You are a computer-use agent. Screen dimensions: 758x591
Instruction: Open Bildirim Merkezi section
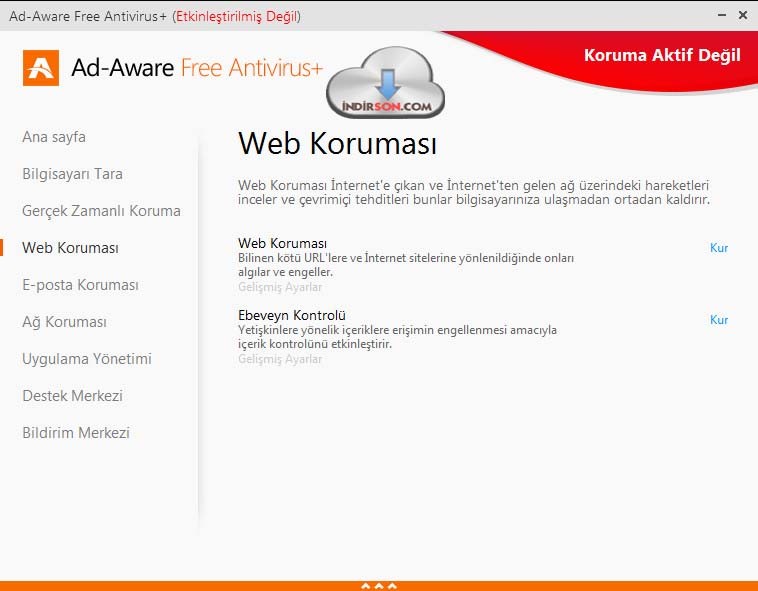tap(76, 432)
